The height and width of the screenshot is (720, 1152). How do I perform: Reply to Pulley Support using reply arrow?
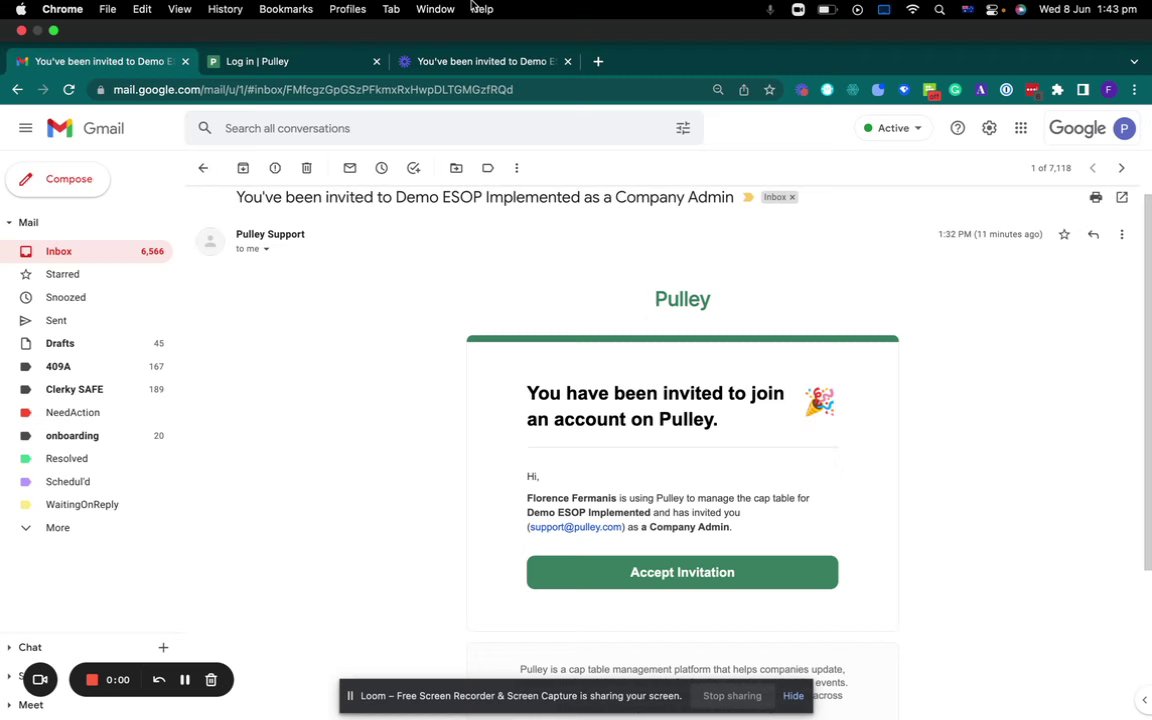[x=1093, y=235]
